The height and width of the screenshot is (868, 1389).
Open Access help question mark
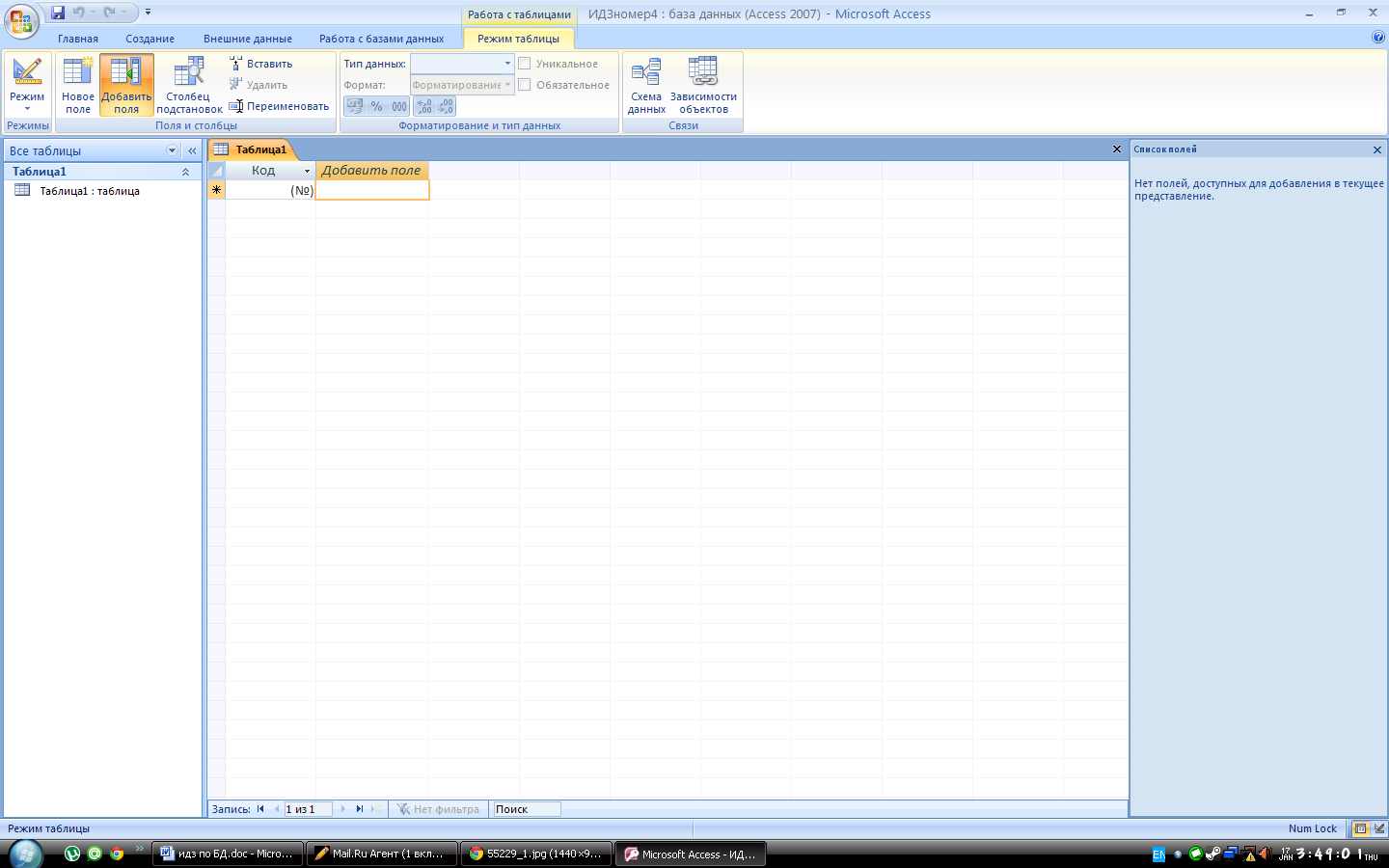pos(1377,38)
